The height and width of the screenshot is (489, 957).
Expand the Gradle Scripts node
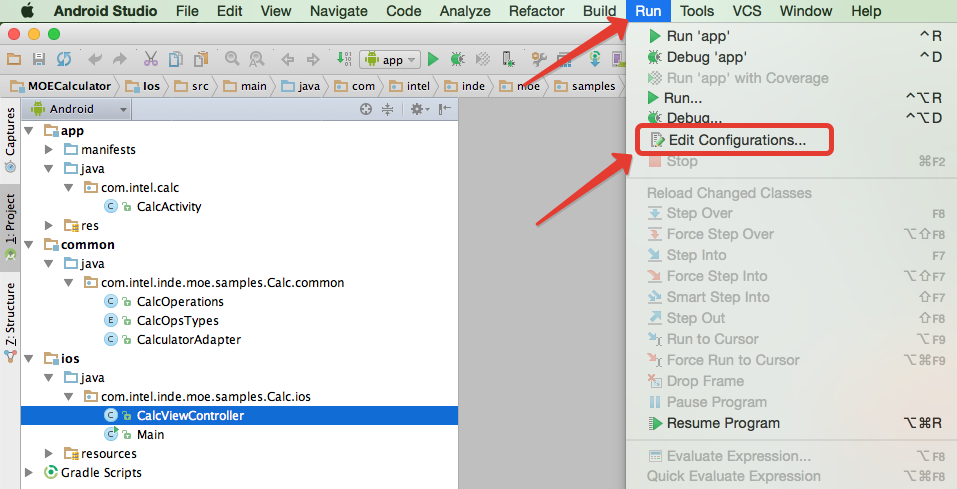coord(28,472)
